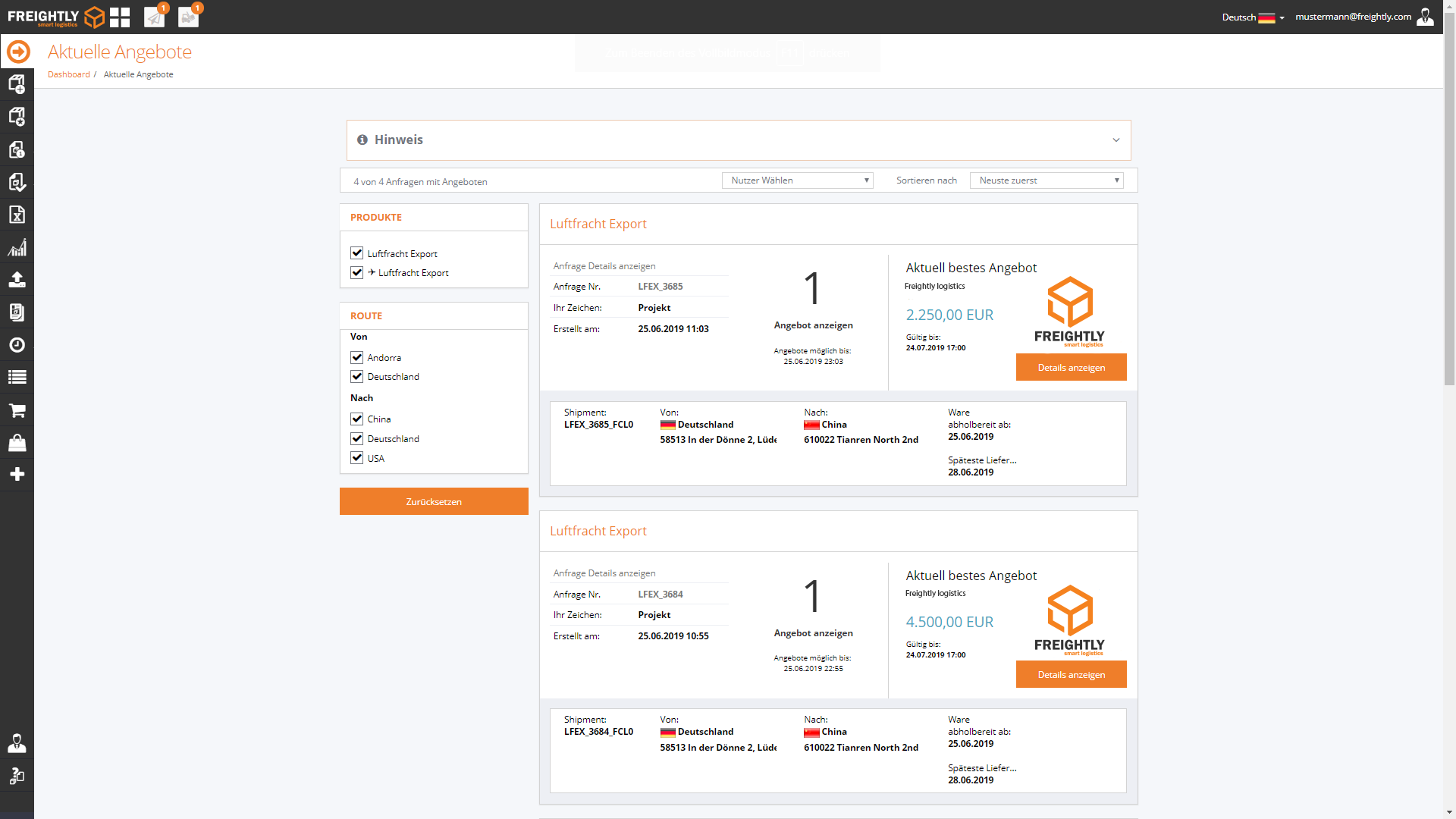The width and height of the screenshot is (1456, 819).
Task: Open the Excel file sidebar icon
Action: pos(17,215)
